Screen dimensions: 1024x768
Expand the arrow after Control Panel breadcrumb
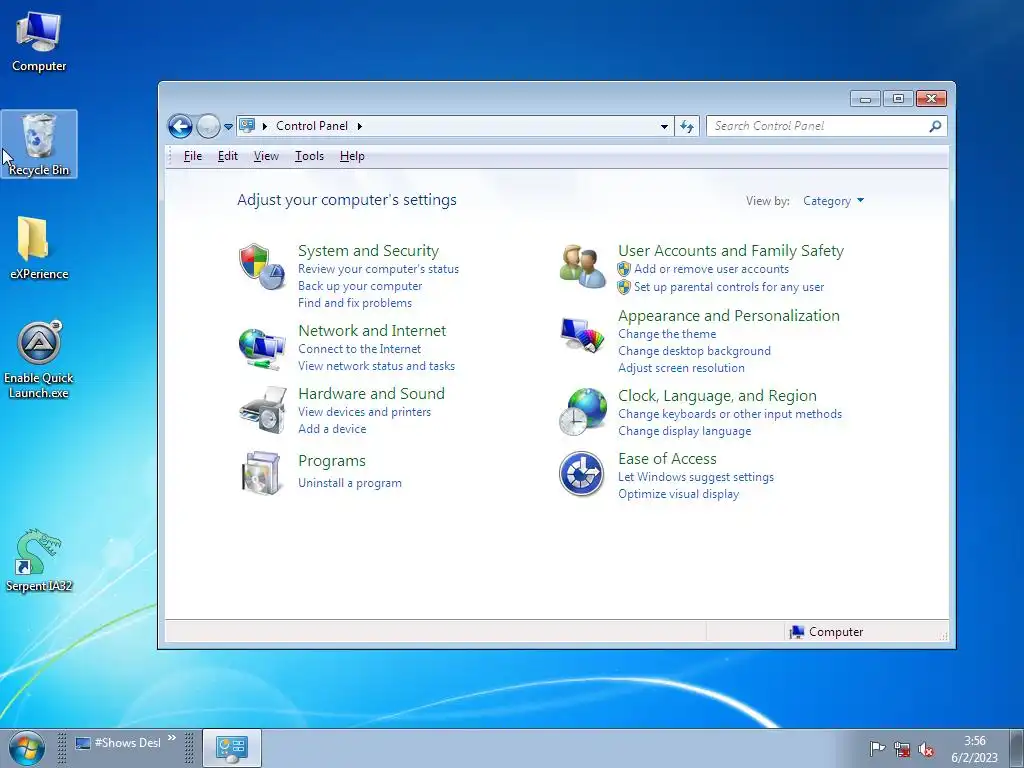pyautogui.click(x=359, y=126)
